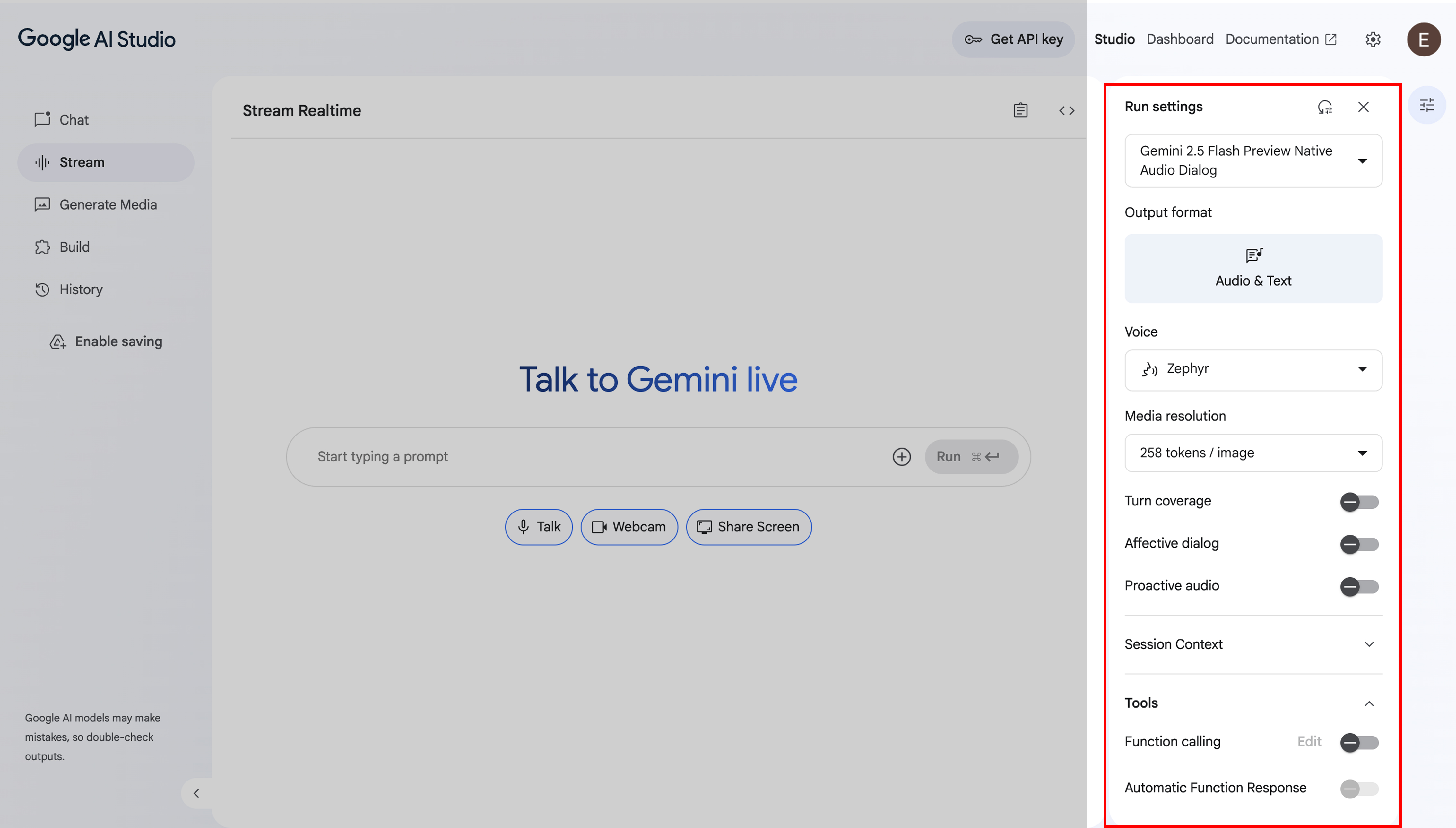Open History in the sidebar
The height and width of the screenshot is (828, 1456).
pos(106,289)
